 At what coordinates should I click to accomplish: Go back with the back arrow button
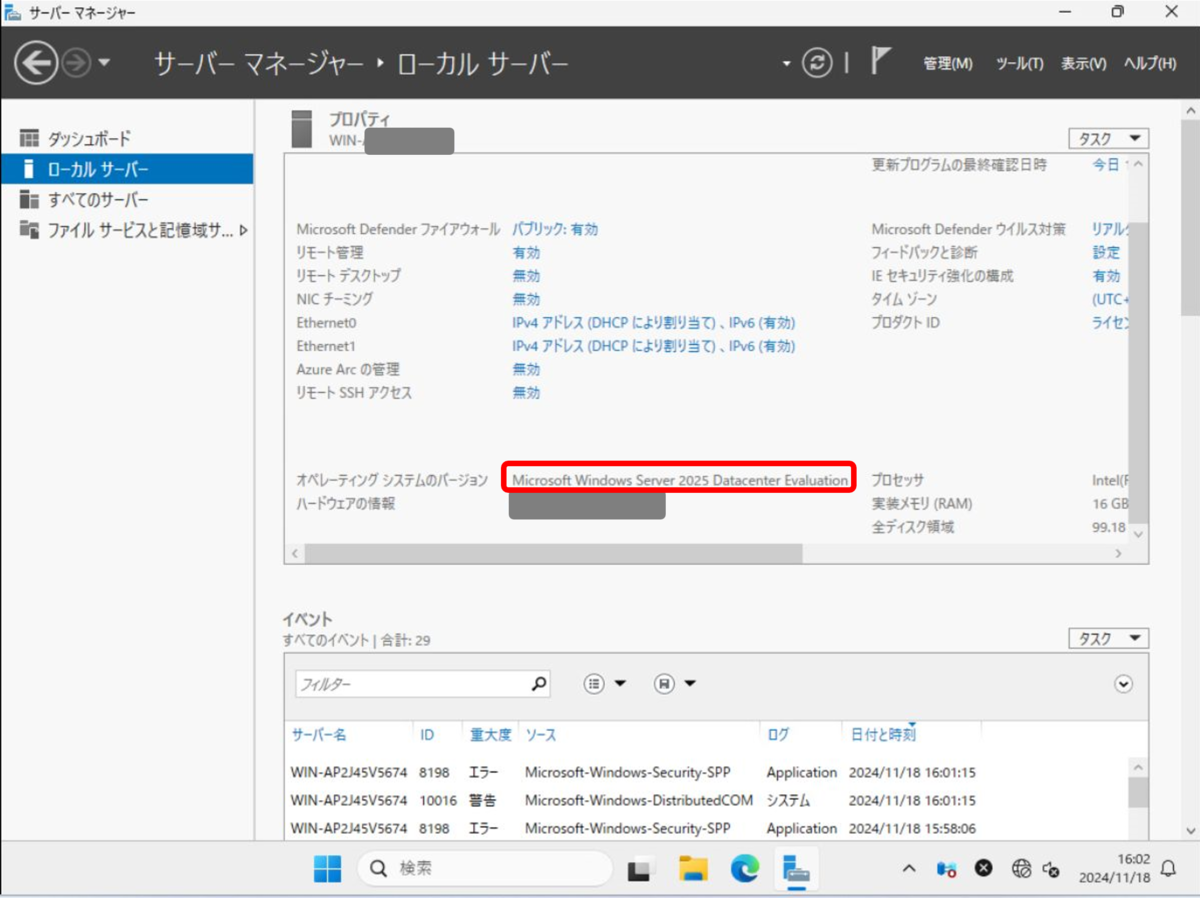point(35,64)
